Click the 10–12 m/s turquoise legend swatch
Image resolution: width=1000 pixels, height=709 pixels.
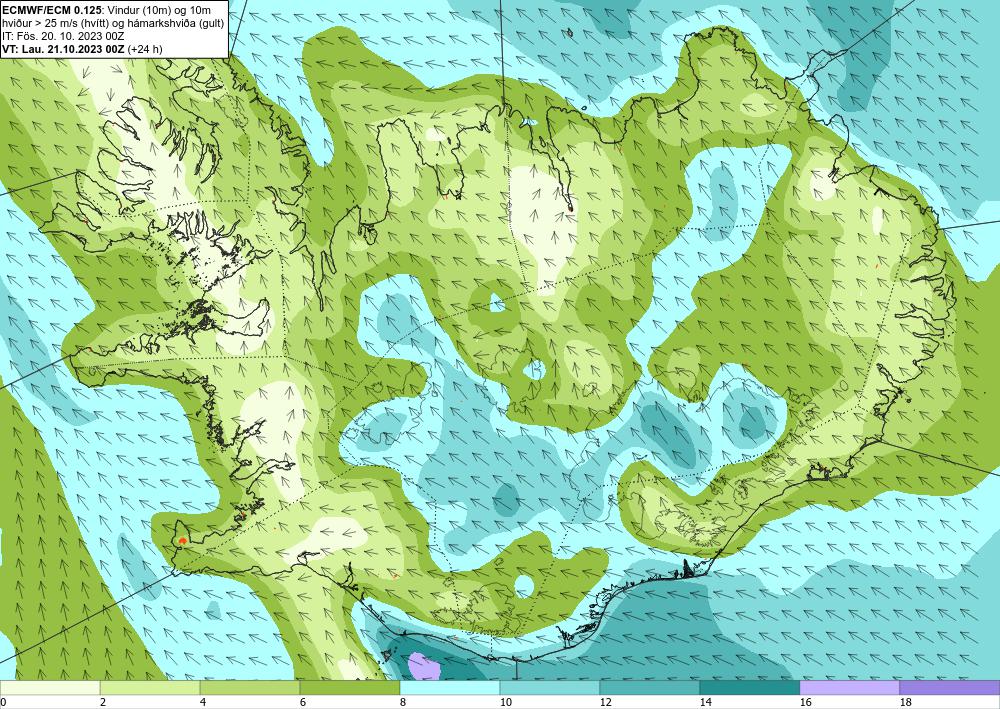point(550,688)
